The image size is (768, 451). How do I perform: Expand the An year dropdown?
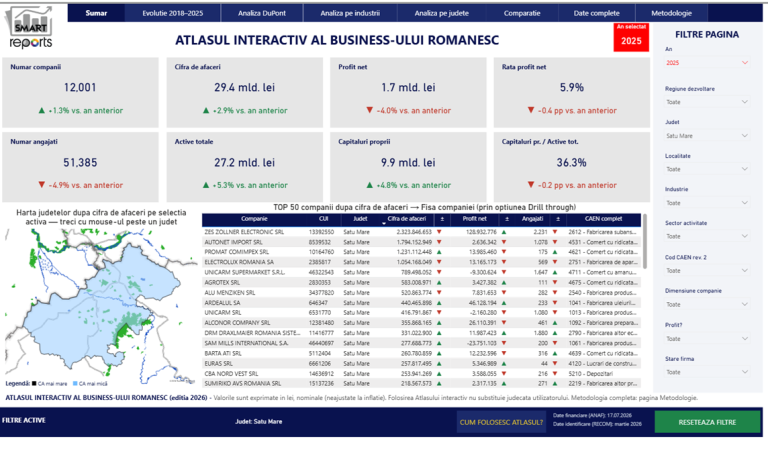(x=707, y=63)
